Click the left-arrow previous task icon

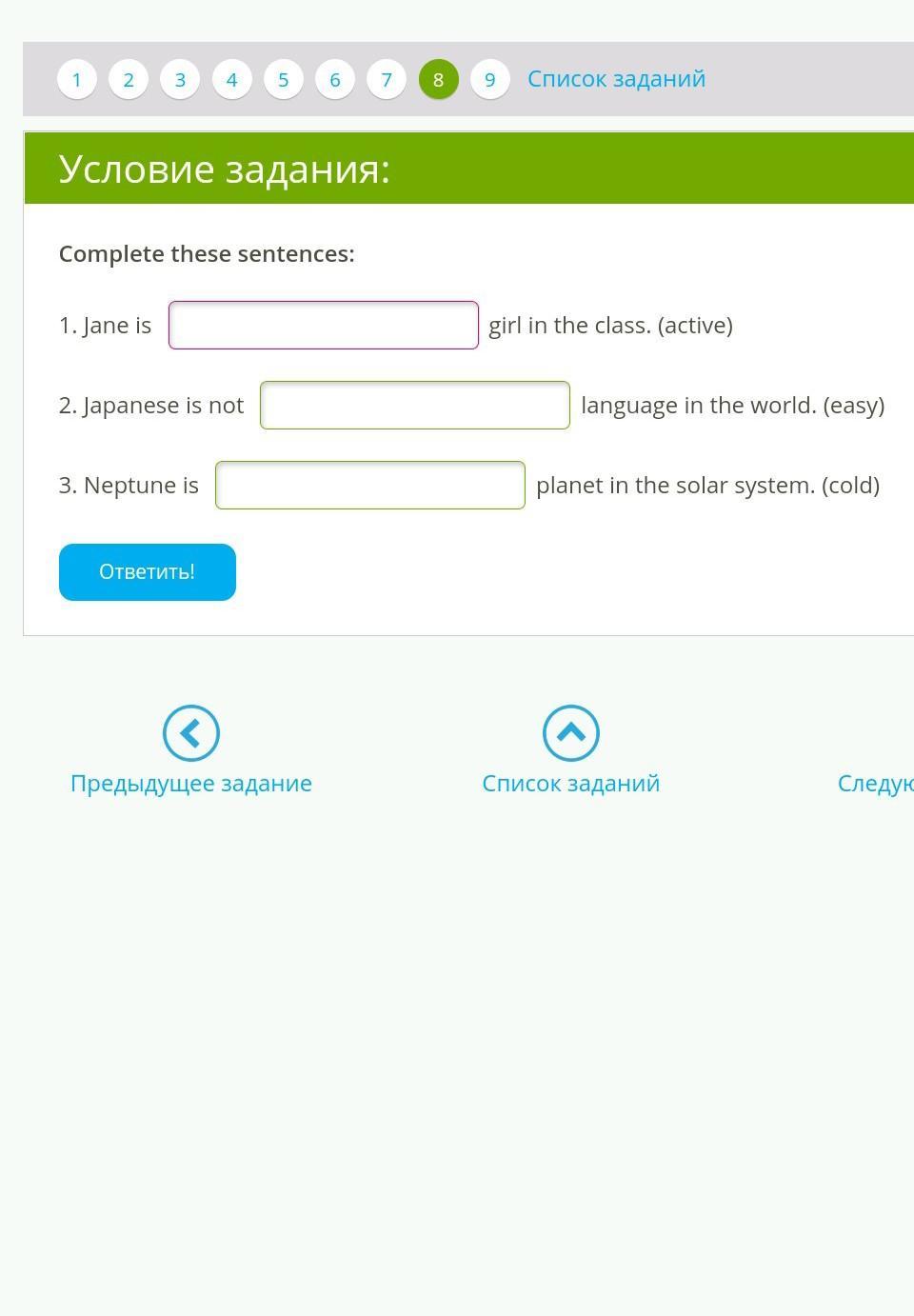tap(191, 733)
